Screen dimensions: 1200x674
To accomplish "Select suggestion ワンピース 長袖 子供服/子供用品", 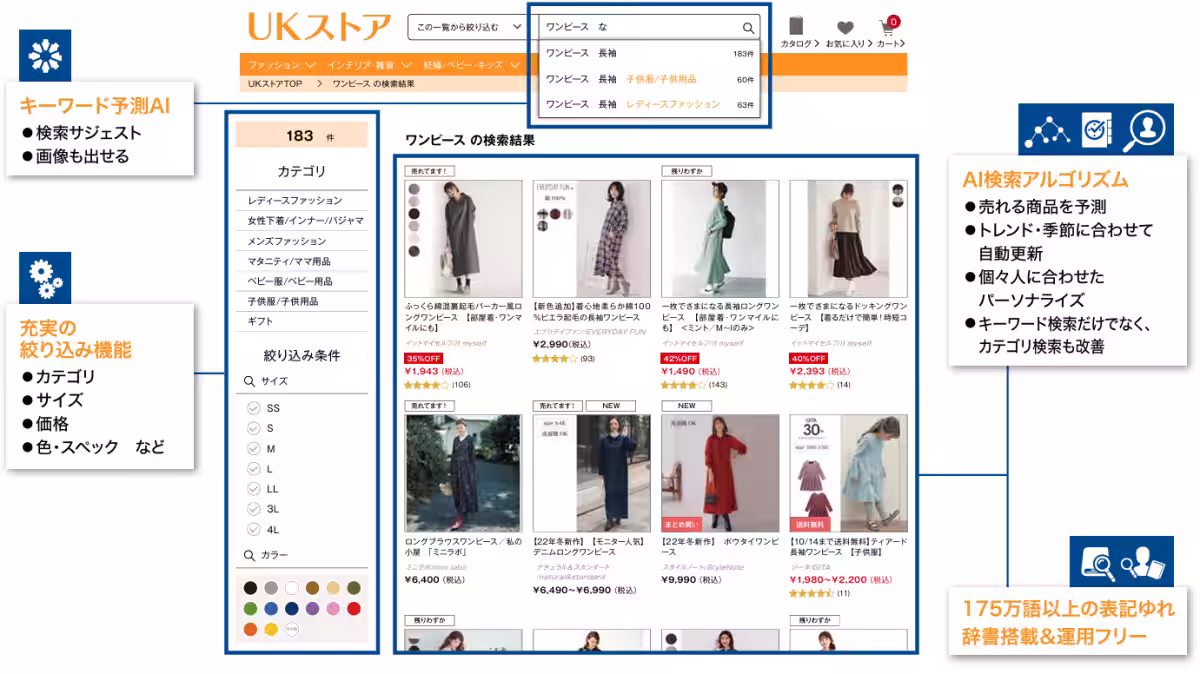I will click(650, 79).
